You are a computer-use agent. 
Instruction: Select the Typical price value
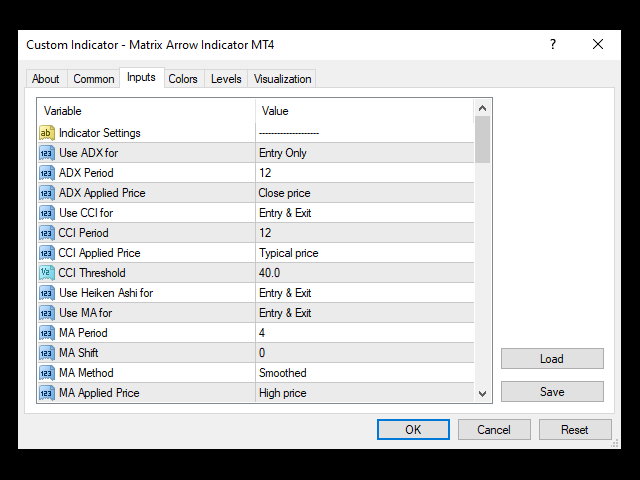click(x=289, y=253)
